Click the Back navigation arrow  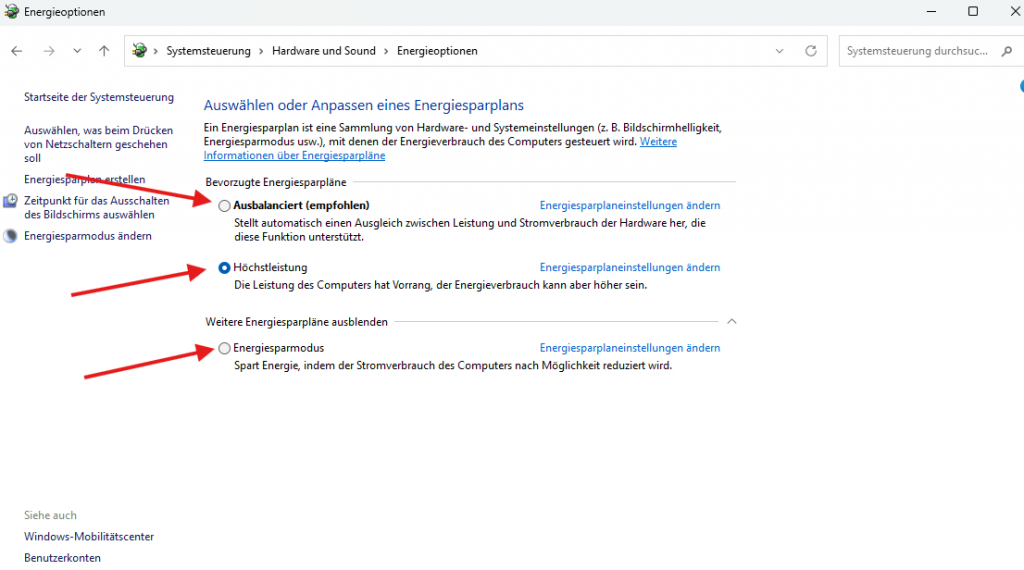point(17,51)
